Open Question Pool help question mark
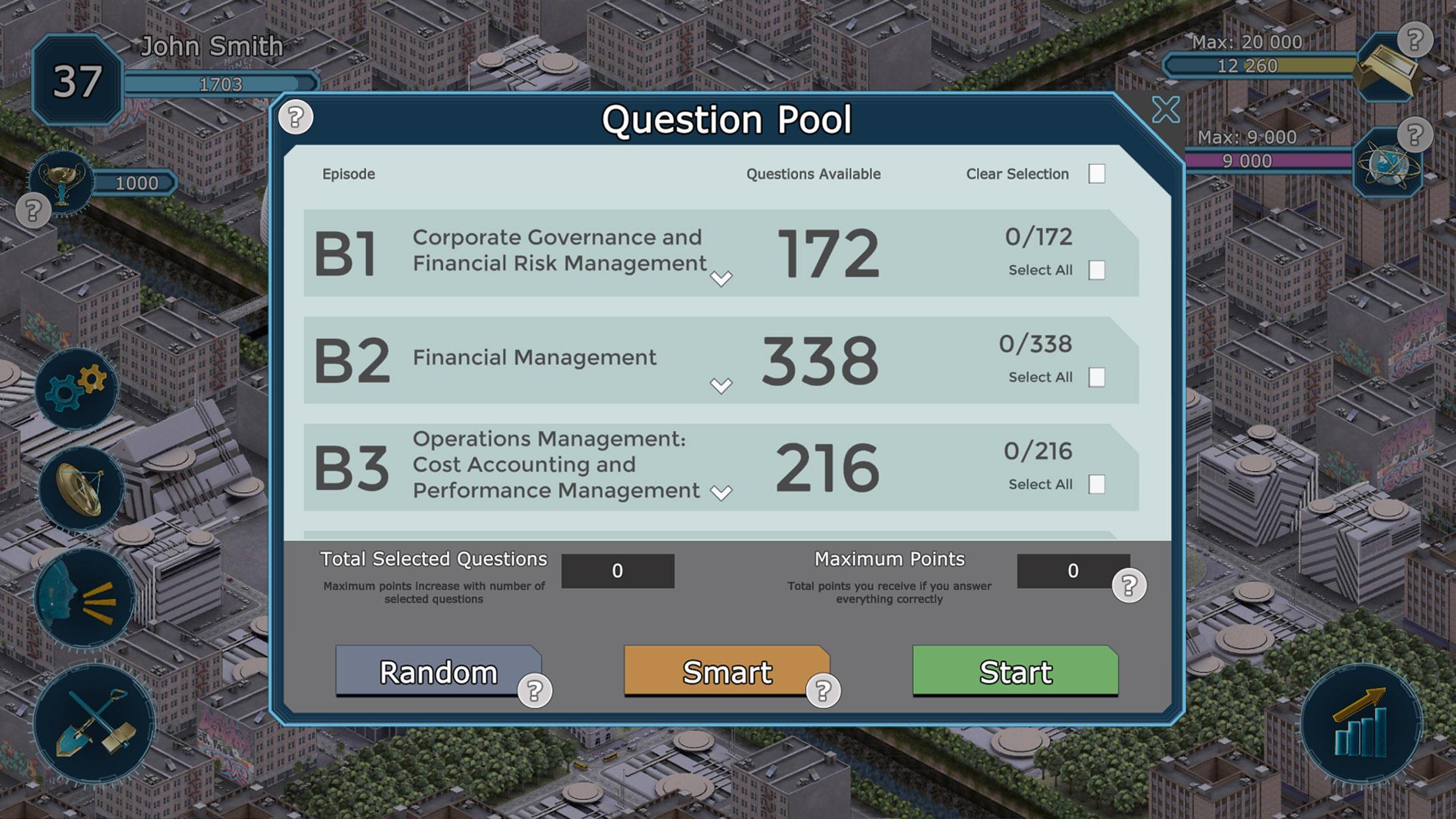 click(x=295, y=117)
